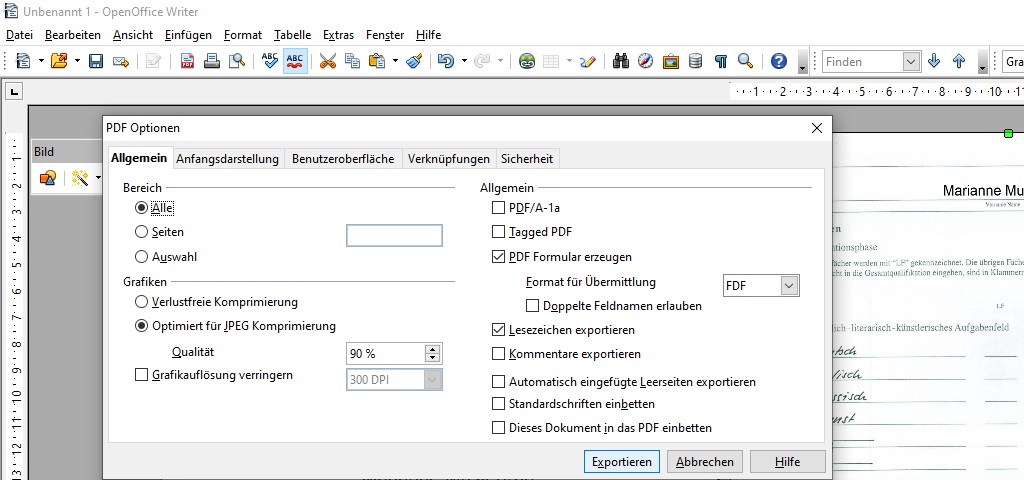The image size is (1024, 480).
Task: Click the Print printer icon
Action: click(x=212, y=61)
